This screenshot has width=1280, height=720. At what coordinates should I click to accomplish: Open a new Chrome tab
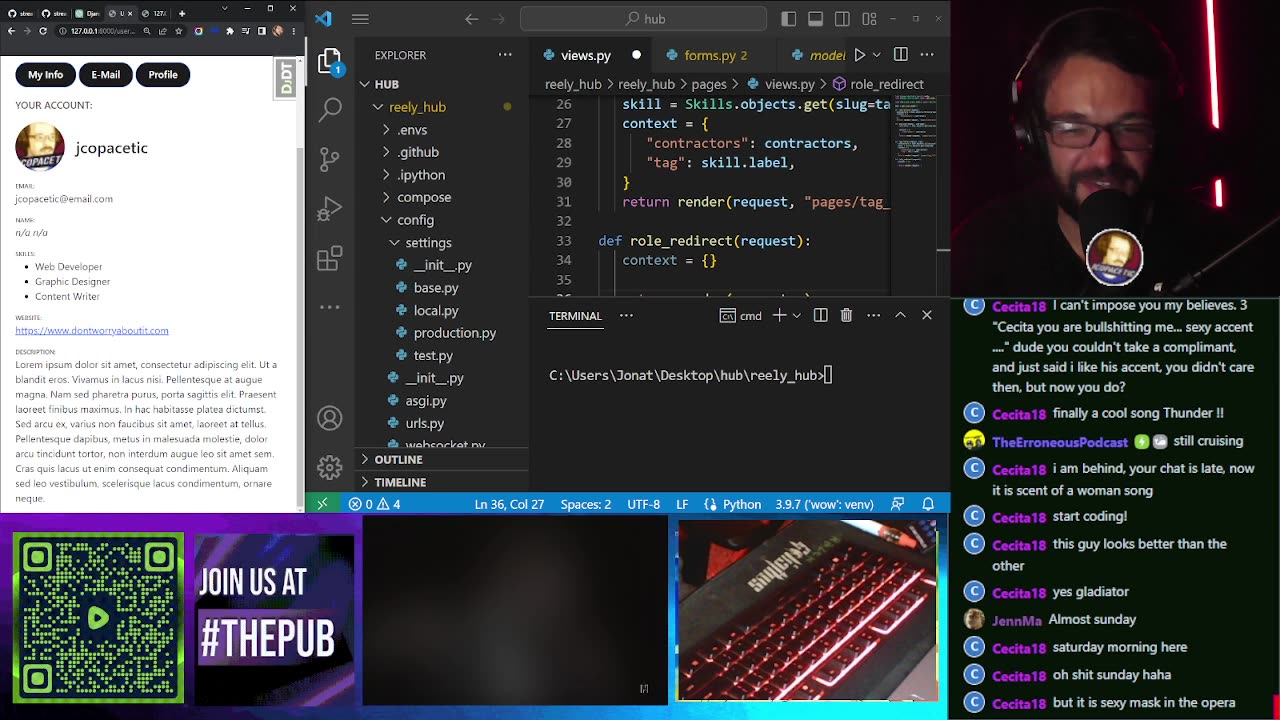pyautogui.click(x=182, y=13)
